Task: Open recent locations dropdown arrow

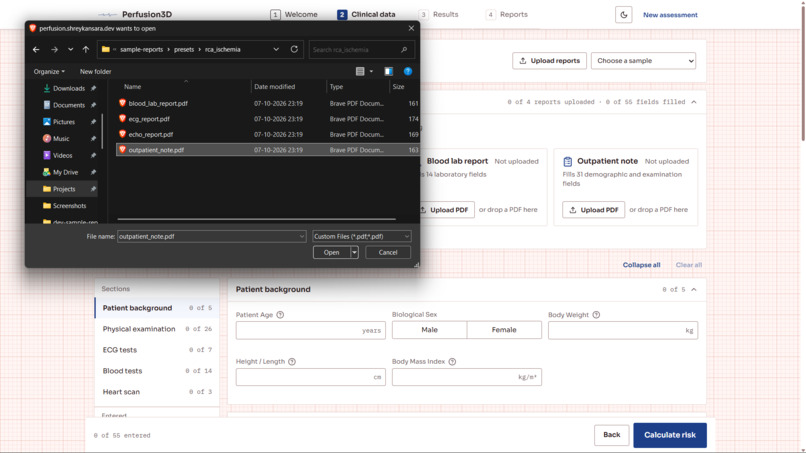Action: point(70,50)
